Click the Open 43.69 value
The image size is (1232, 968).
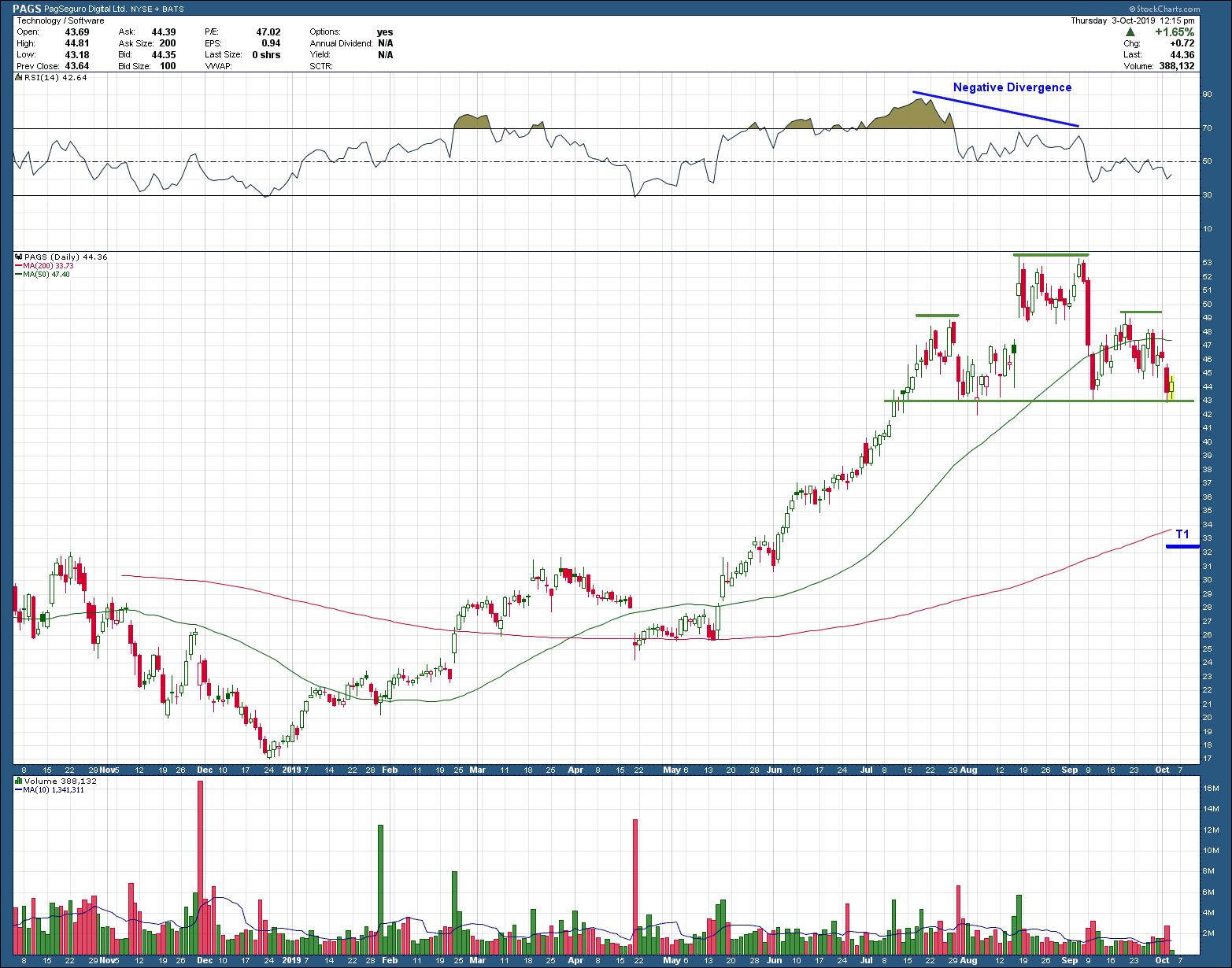click(77, 32)
